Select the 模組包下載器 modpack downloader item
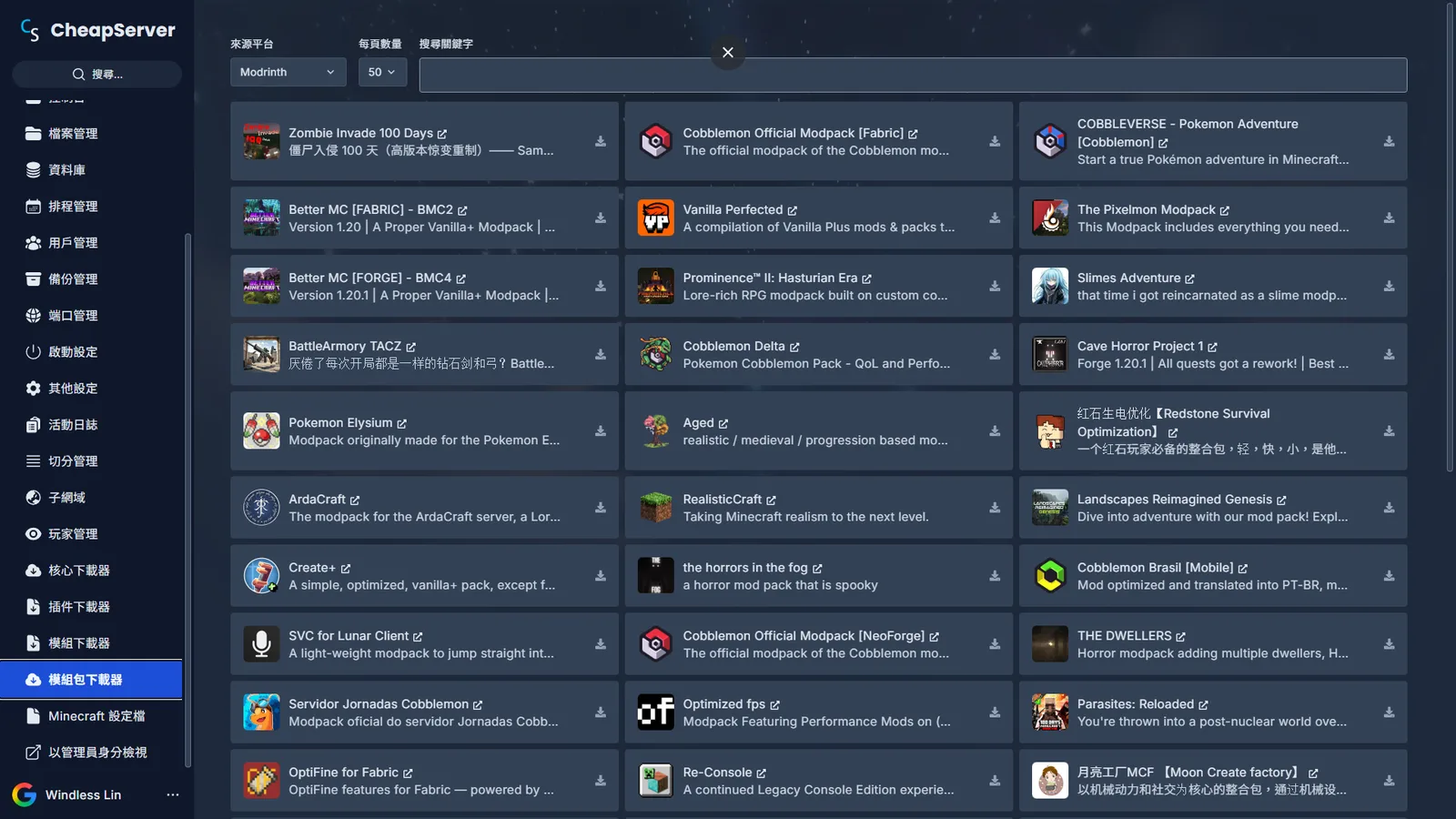 point(91,680)
